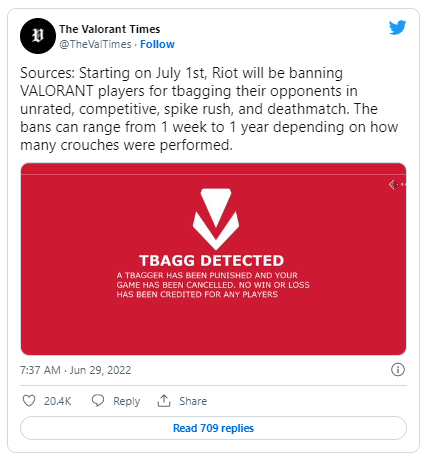Follow The Valorant Times account
Image resolution: width=432 pixels, height=459 pixels.
tap(157, 44)
